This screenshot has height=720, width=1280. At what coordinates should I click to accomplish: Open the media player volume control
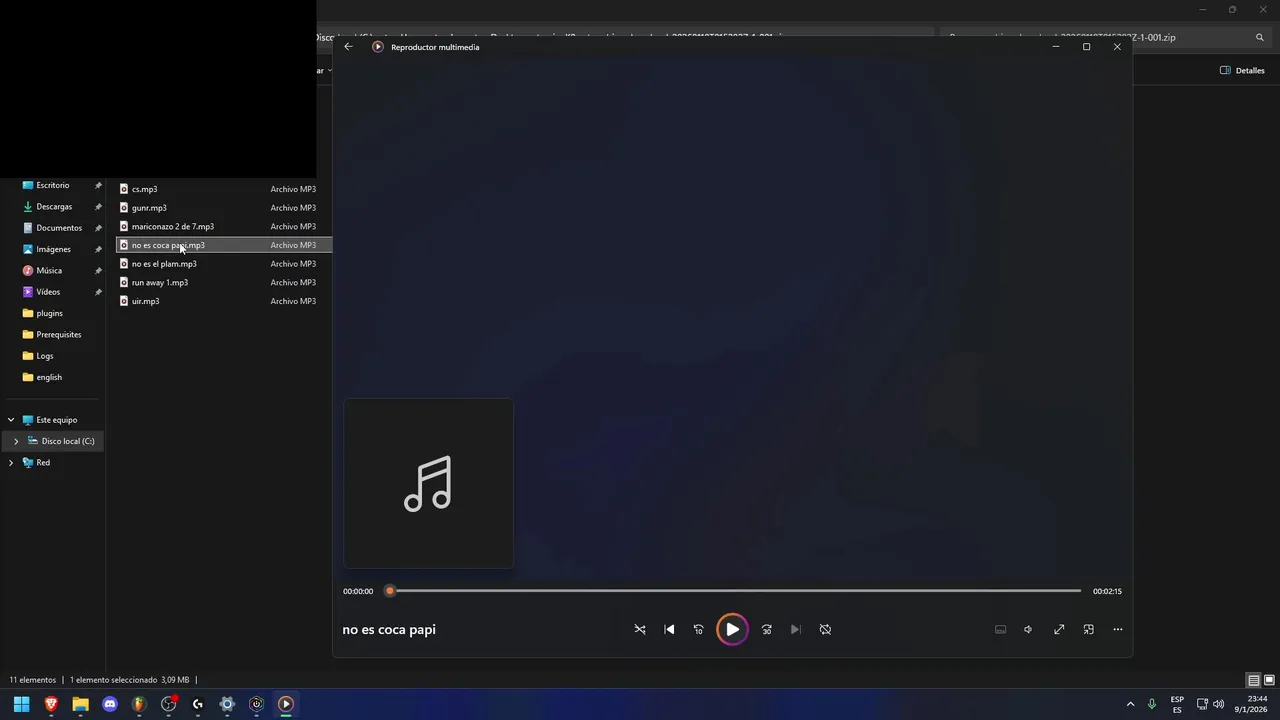click(x=1028, y=629)
